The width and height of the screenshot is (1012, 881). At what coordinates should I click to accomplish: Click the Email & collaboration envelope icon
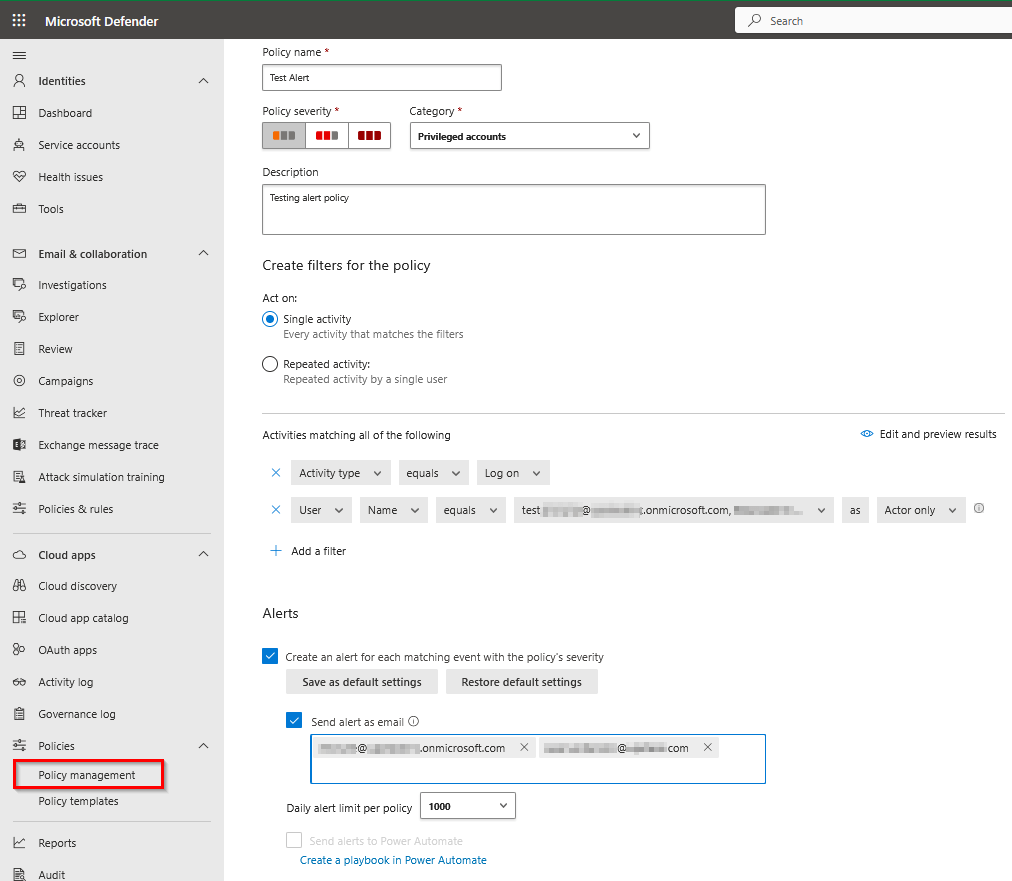click(x=19, y=254)
